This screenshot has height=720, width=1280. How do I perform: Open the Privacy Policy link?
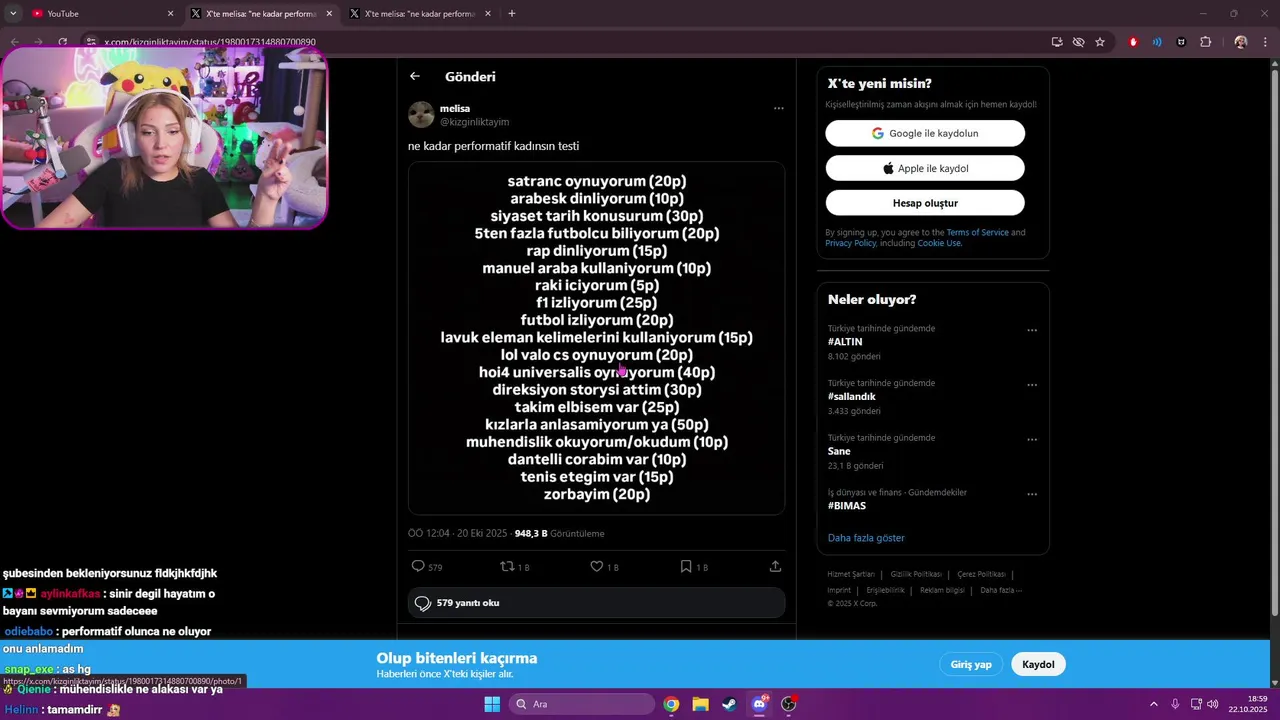(x=851, y=243)
